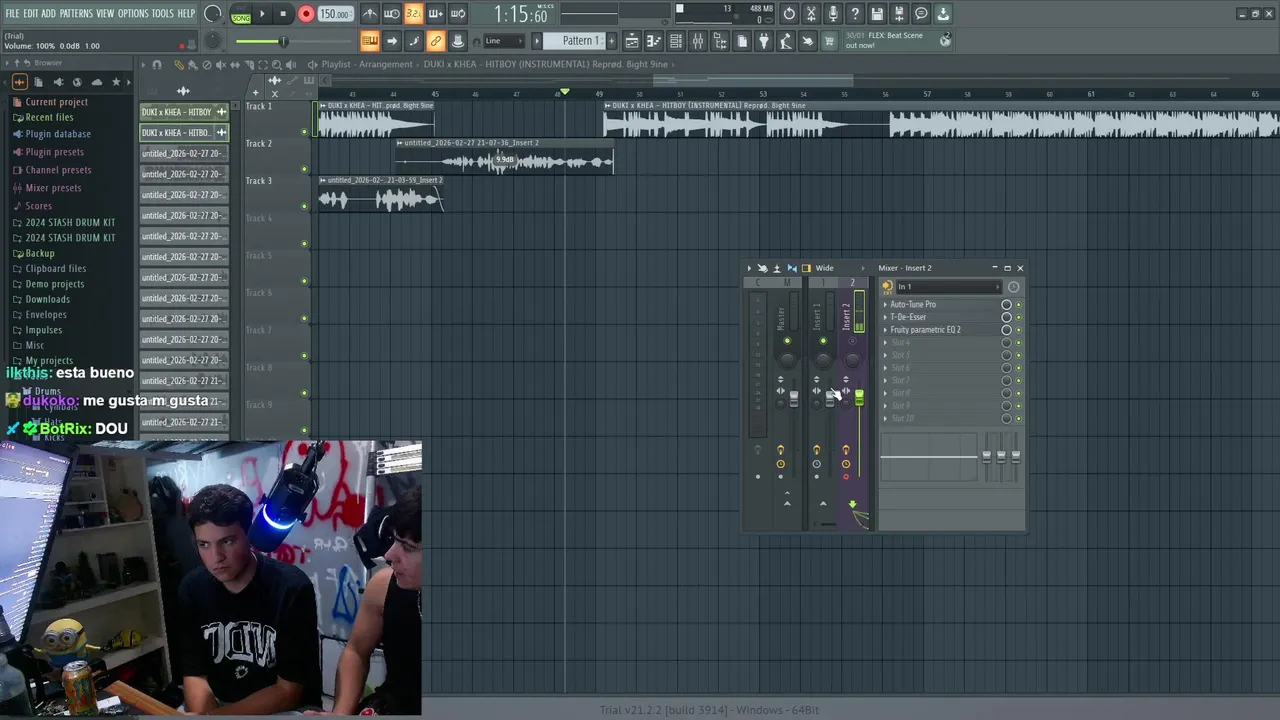1280x720 pixels.
Task: Open the audio editor scissors icon
Action: point(811,14)
